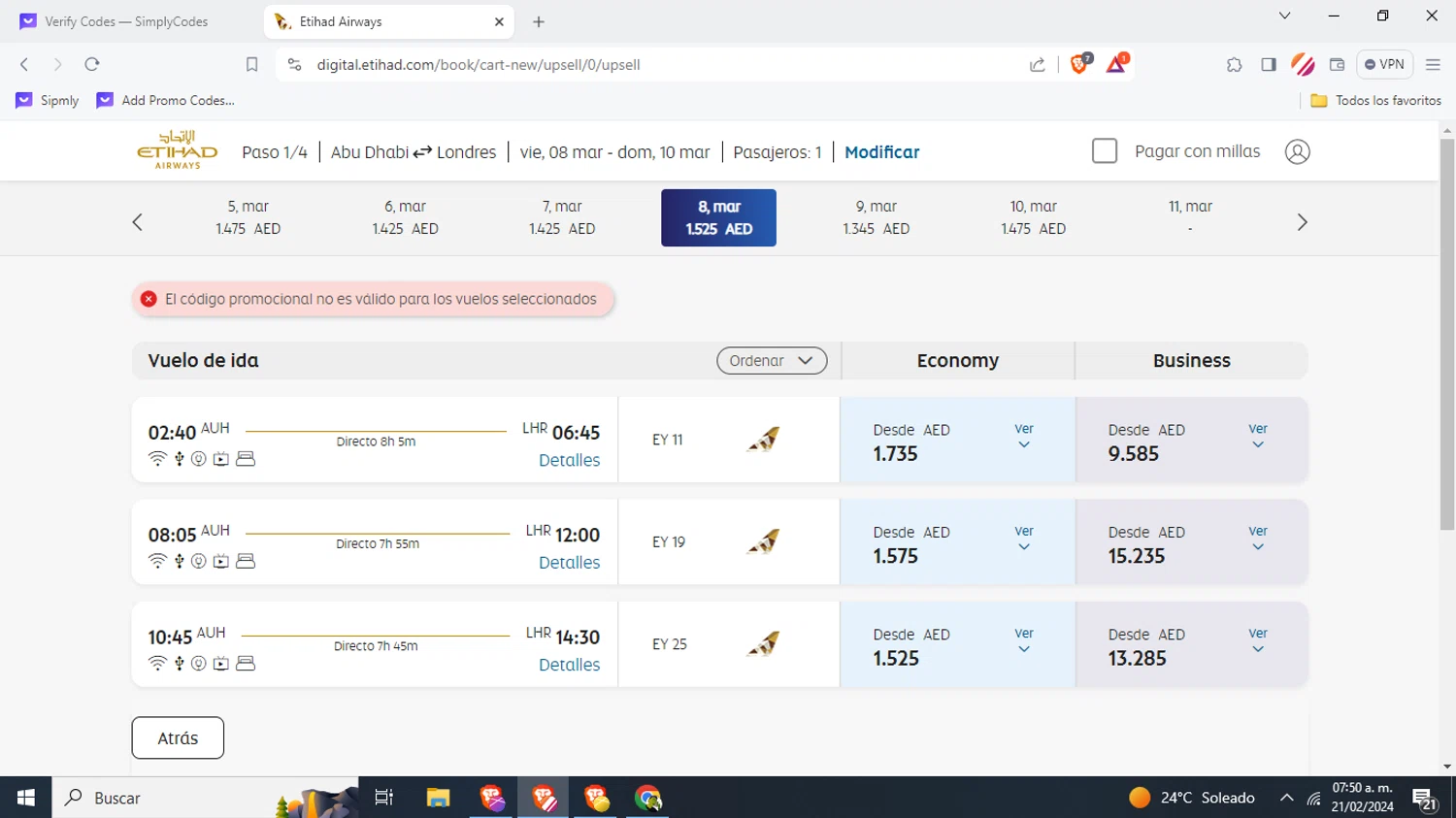
Task: Click the aircraft tail icon for EY 19
Action: click(764, 541)
